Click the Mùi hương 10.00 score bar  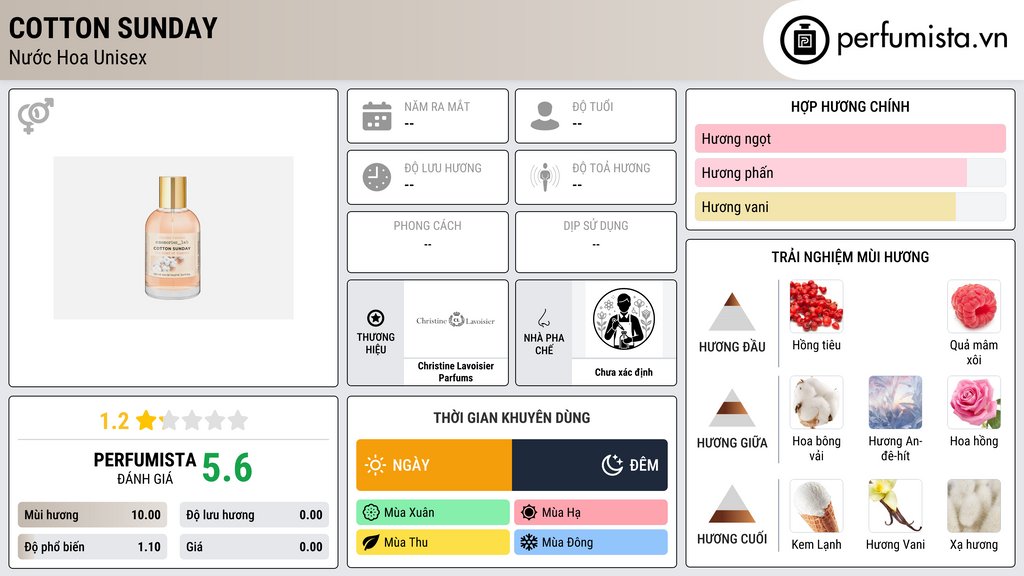pyautogui.click(x=93, y=515)
